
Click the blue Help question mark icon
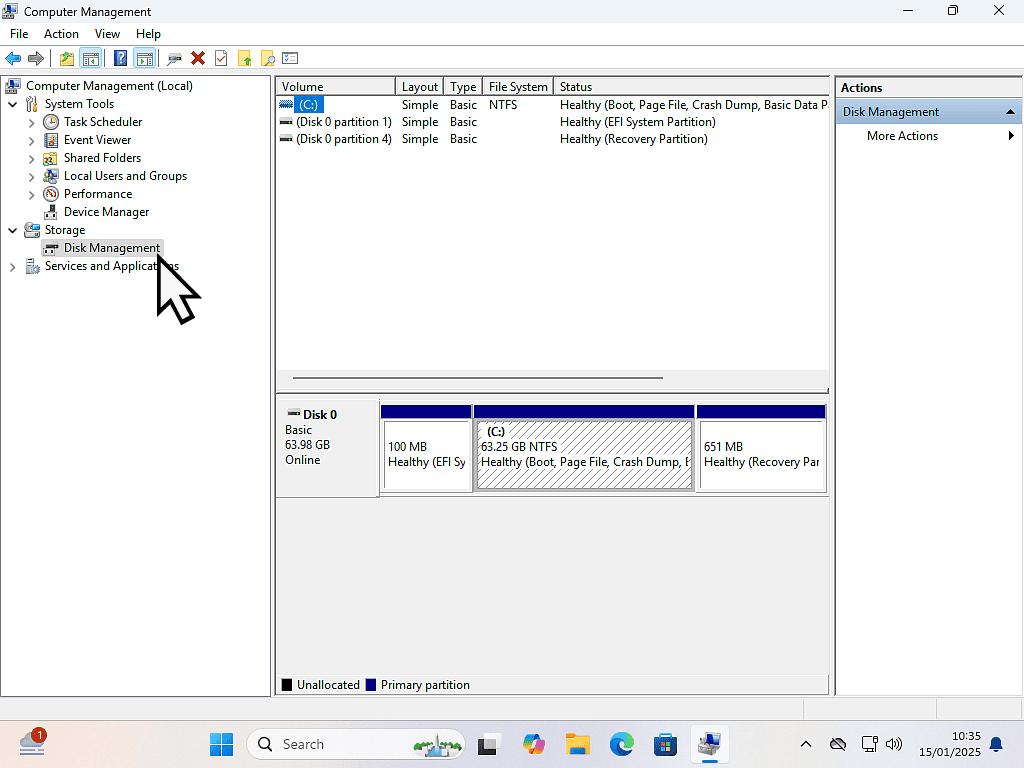pos(120,59)
